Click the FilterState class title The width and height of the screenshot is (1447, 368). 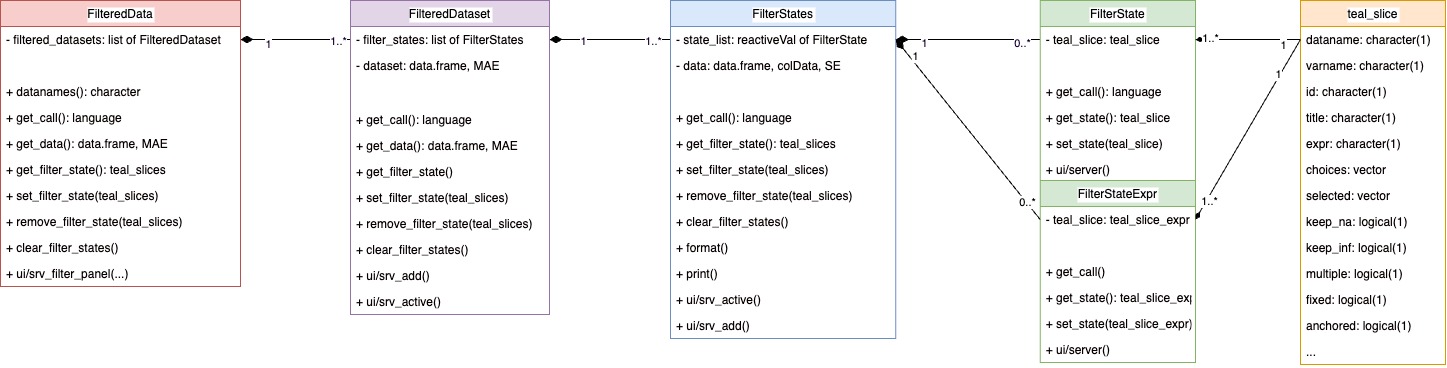(x=1117, y=14)
